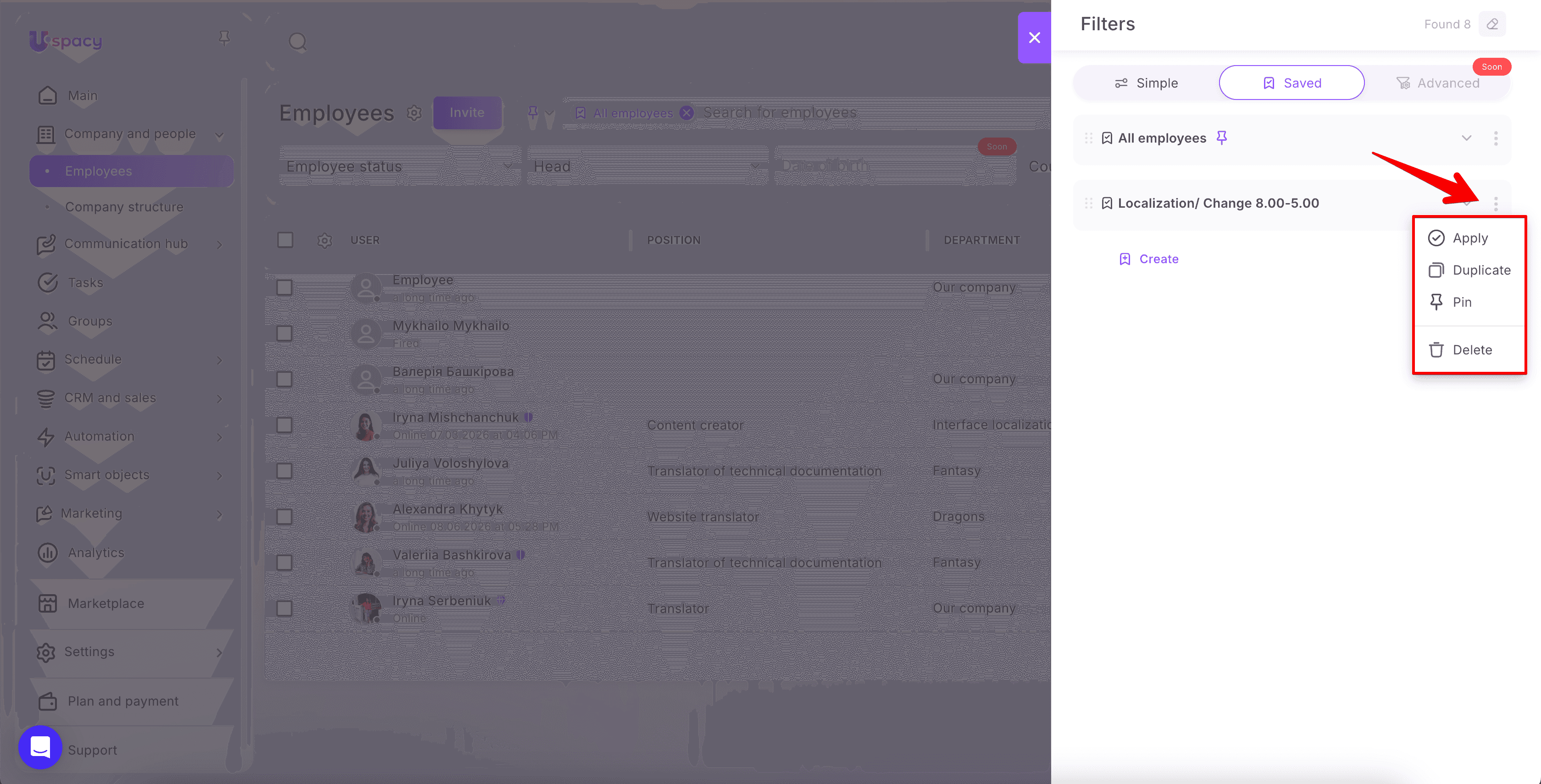Expand the All employees saved filter chevron

click(1466, 138)
